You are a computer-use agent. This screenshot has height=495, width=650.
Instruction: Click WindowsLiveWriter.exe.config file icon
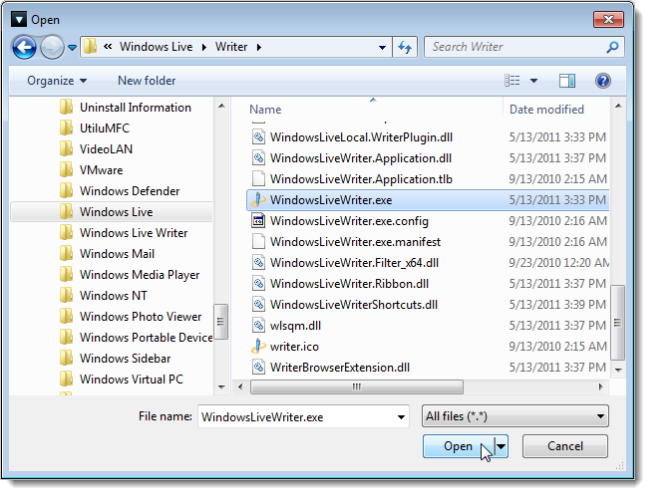(x=259, y=221)
